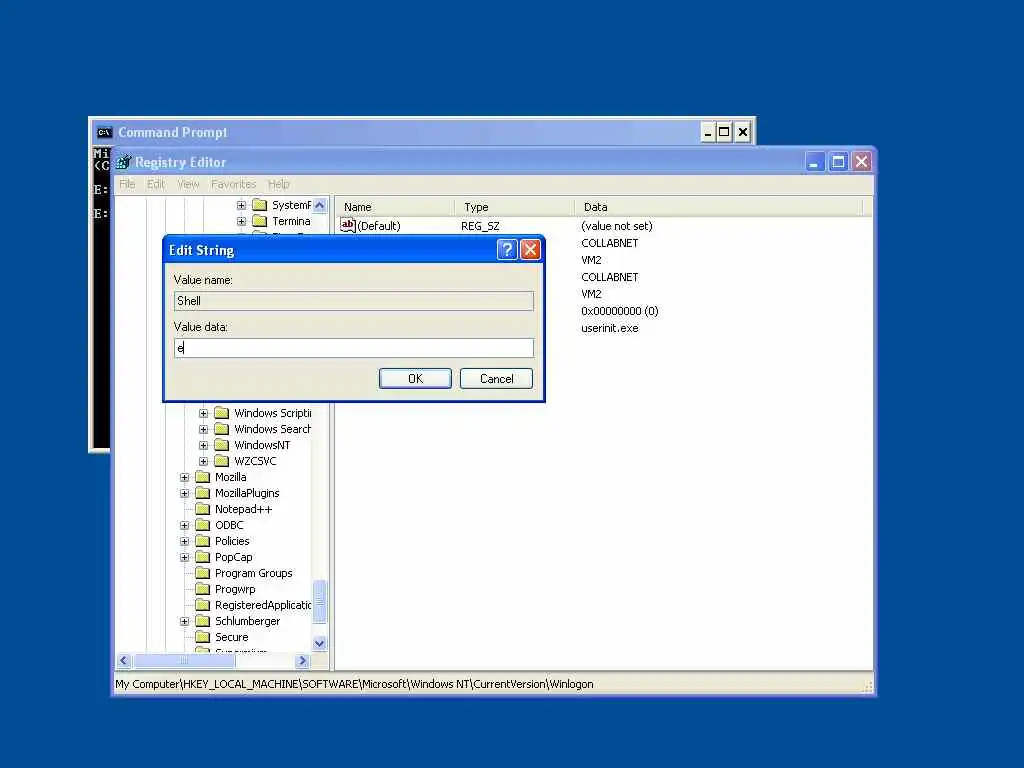Select the Progwrp folder icon
1024x768 pixels.
click(x=202, y=589)
